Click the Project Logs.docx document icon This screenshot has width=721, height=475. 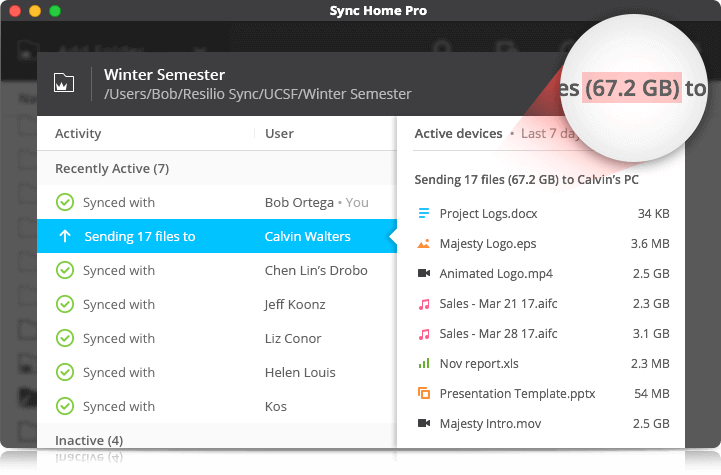click(x=424, y=213)
